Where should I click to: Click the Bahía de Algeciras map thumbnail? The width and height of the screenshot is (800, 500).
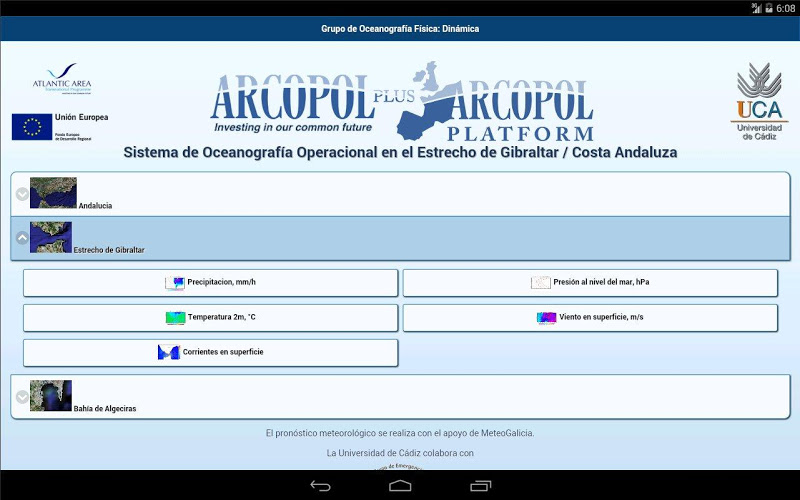click(51, 395)
